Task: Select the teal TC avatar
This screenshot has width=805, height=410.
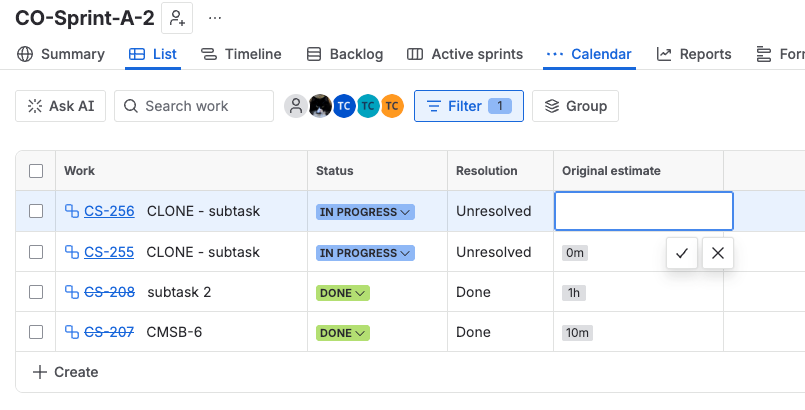Action: coord(368,106)
